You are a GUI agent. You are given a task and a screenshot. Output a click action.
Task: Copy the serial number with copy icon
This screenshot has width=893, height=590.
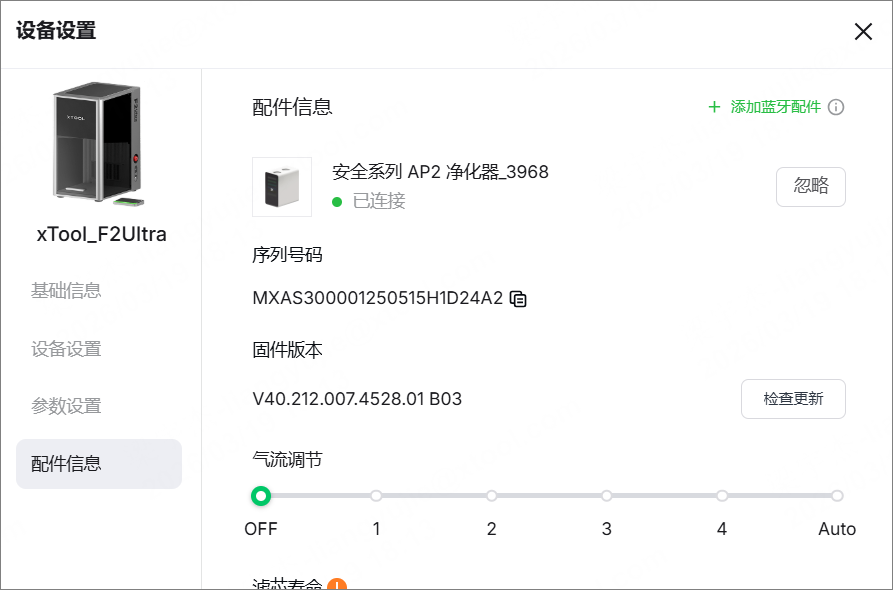click(518, 298)
